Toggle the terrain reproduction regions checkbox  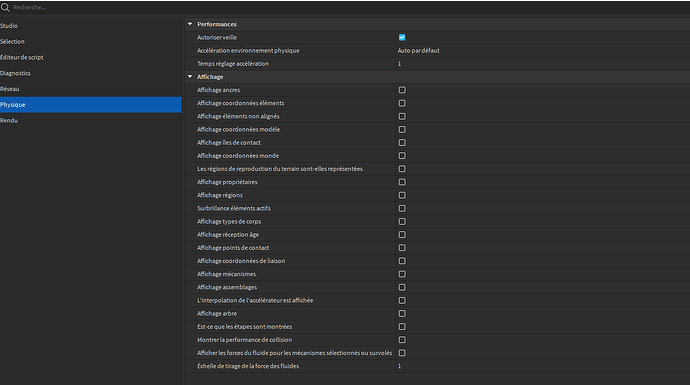402,169
